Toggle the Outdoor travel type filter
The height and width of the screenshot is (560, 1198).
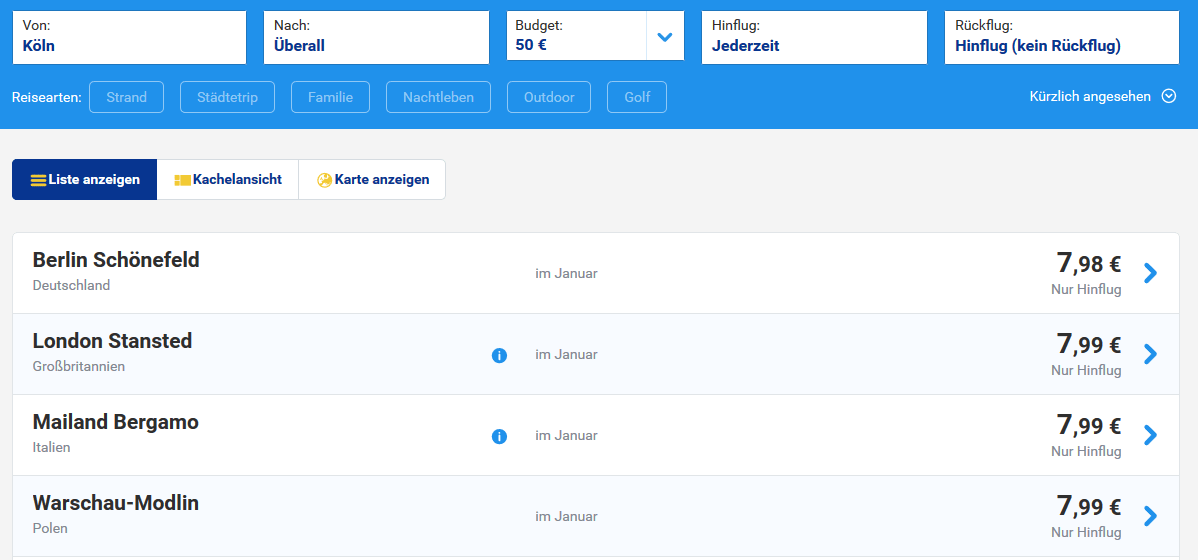(x=549, y=97)
